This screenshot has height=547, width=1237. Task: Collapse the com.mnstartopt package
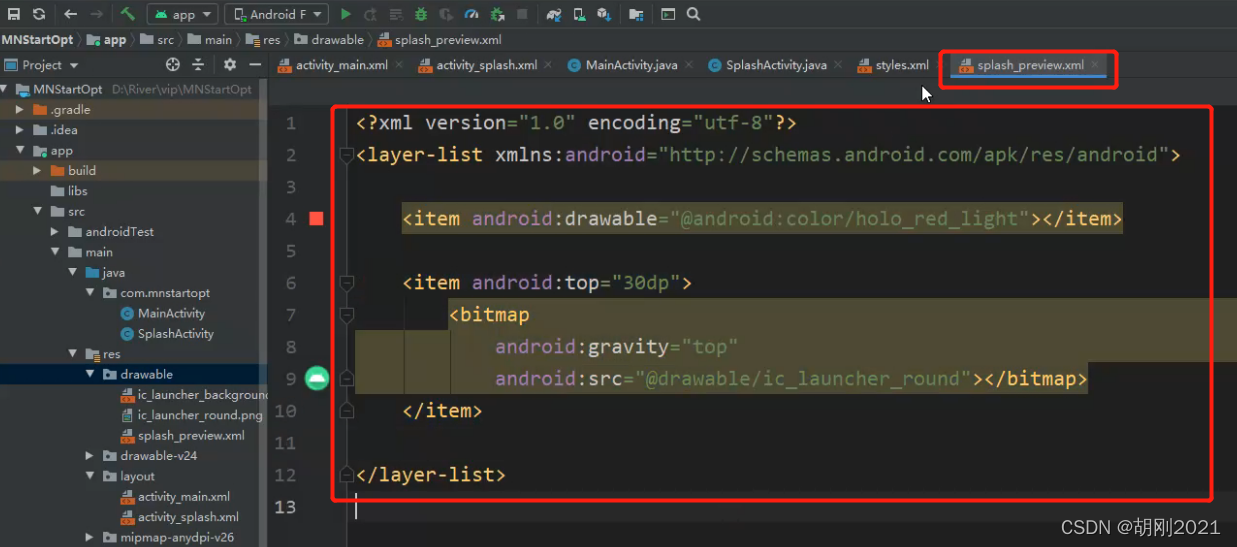pyautogui.click(x=90, y=293)
